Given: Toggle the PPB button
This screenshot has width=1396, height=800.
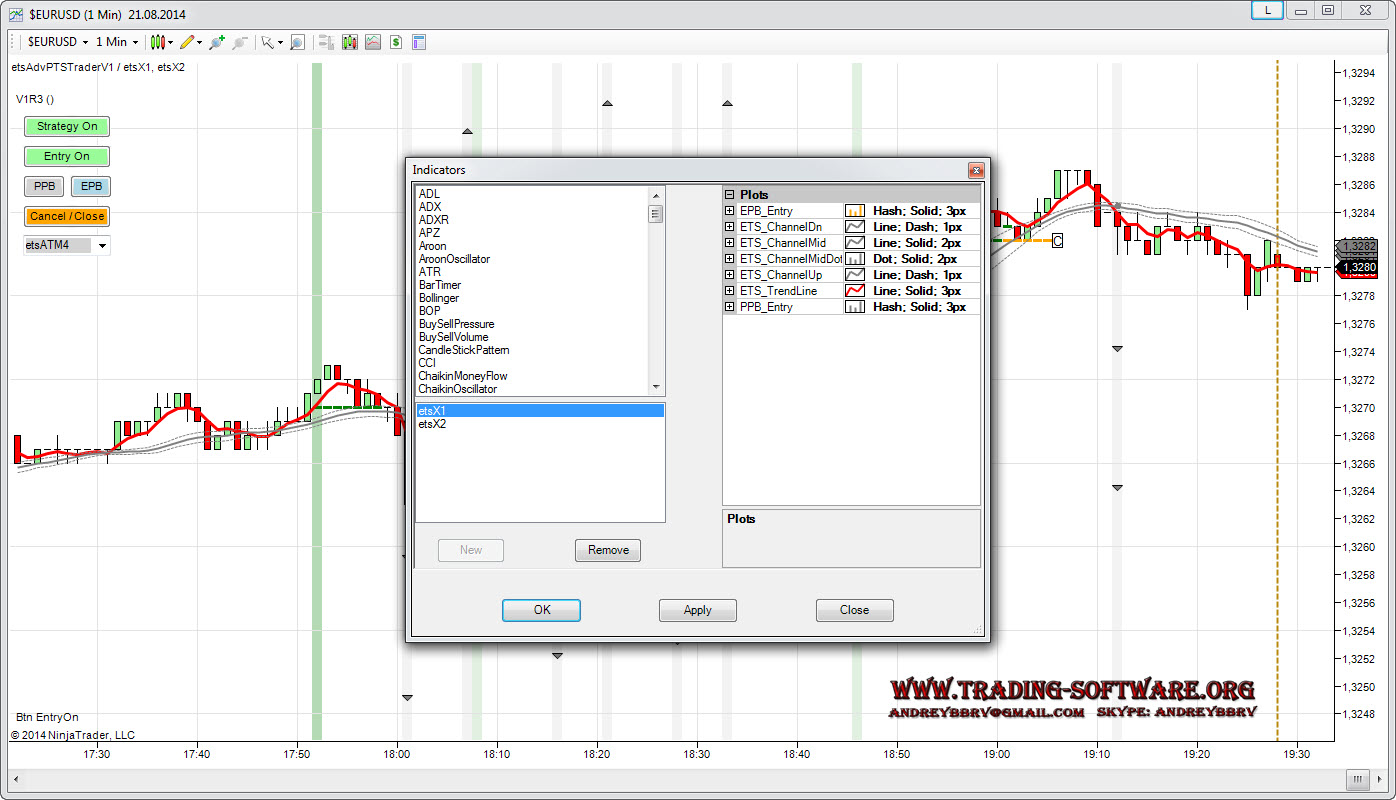Looking at the screenshot, I should pos(44,186).
